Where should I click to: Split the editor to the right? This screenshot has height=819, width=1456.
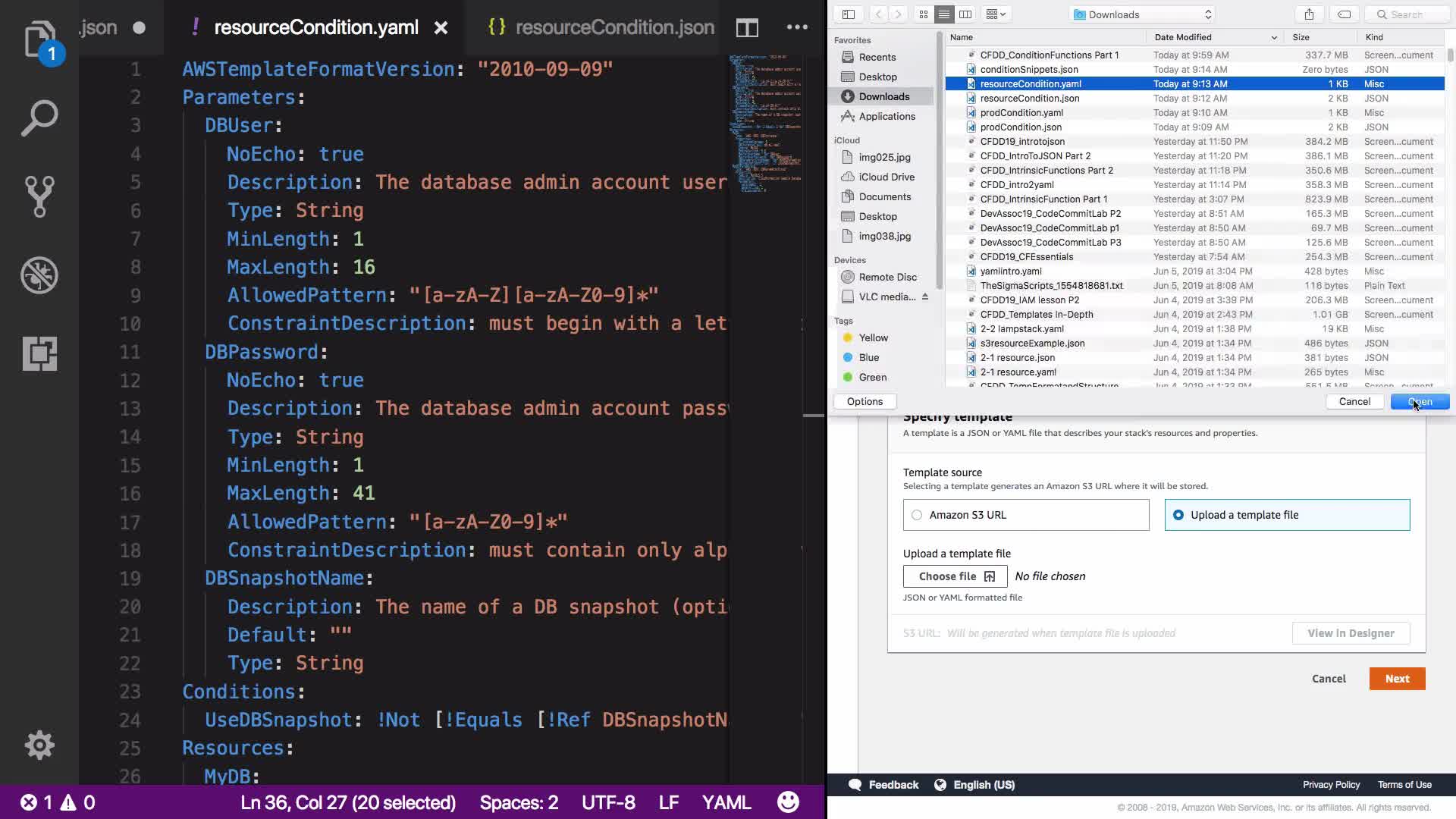(x=747, y=28)
